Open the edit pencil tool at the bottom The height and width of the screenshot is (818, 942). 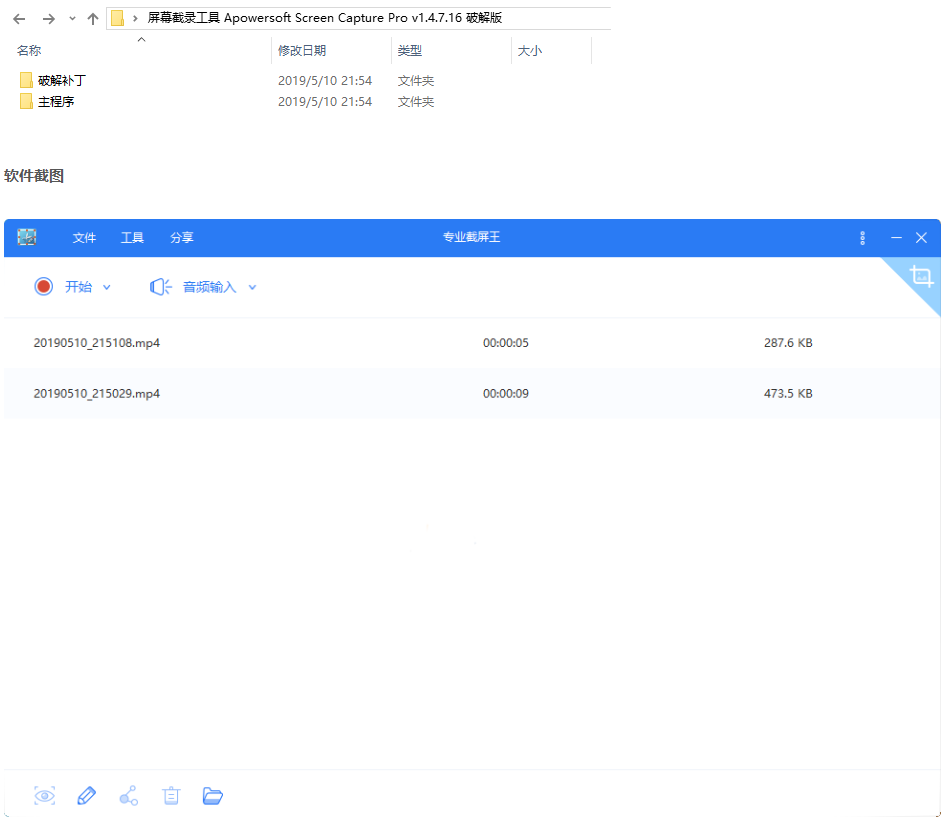pyautogui.click(x=86, y=795)
